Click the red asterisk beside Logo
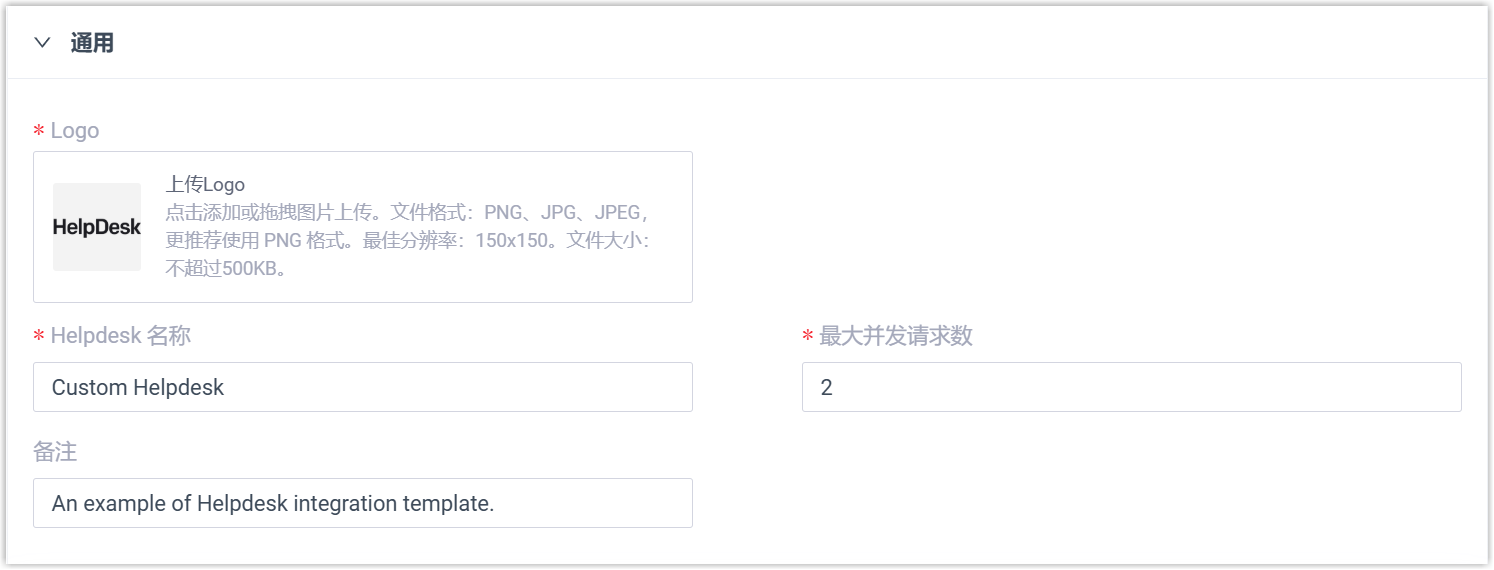1494x570 pixels. click(39, 132)
